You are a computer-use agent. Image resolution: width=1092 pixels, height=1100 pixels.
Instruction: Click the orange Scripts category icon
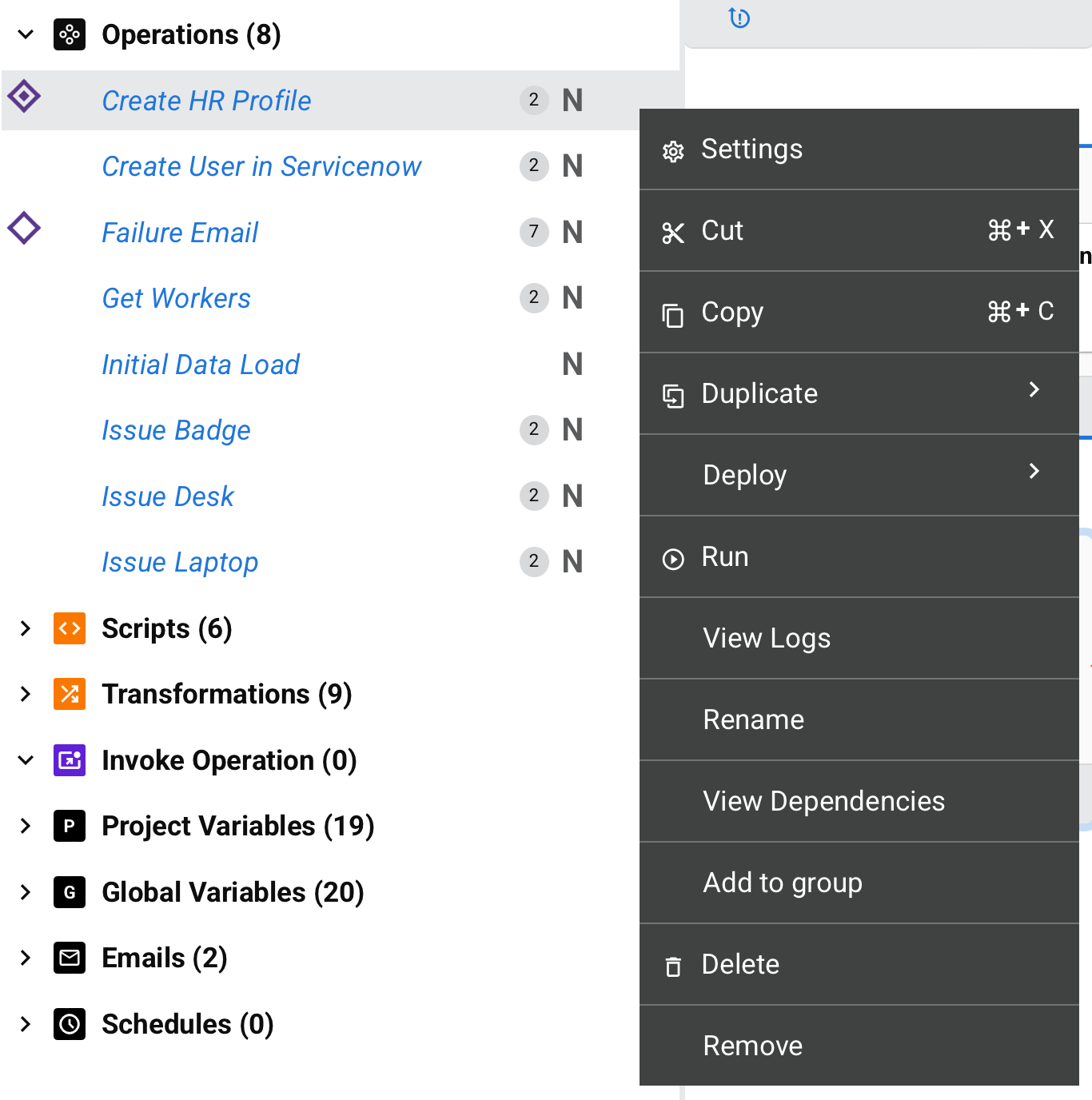[70, 628]
